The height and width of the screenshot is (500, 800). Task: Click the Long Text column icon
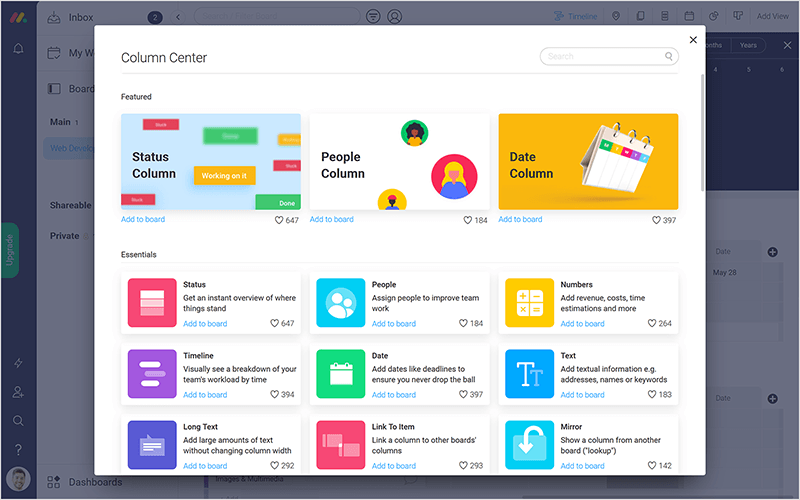[x=152, y=445]
